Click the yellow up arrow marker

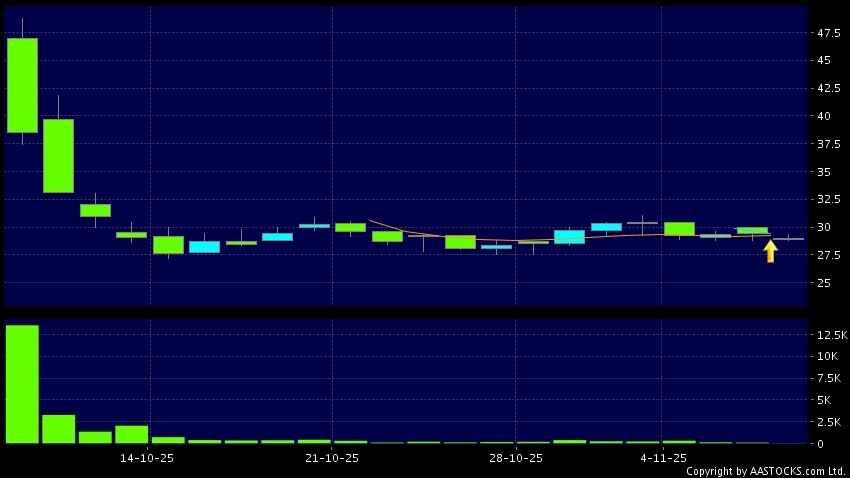click(x=770, y=251)
